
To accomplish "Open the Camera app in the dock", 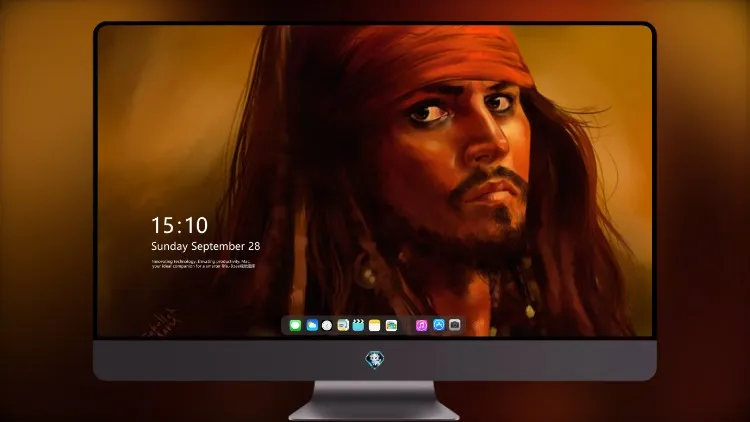I will coord(455,325).
